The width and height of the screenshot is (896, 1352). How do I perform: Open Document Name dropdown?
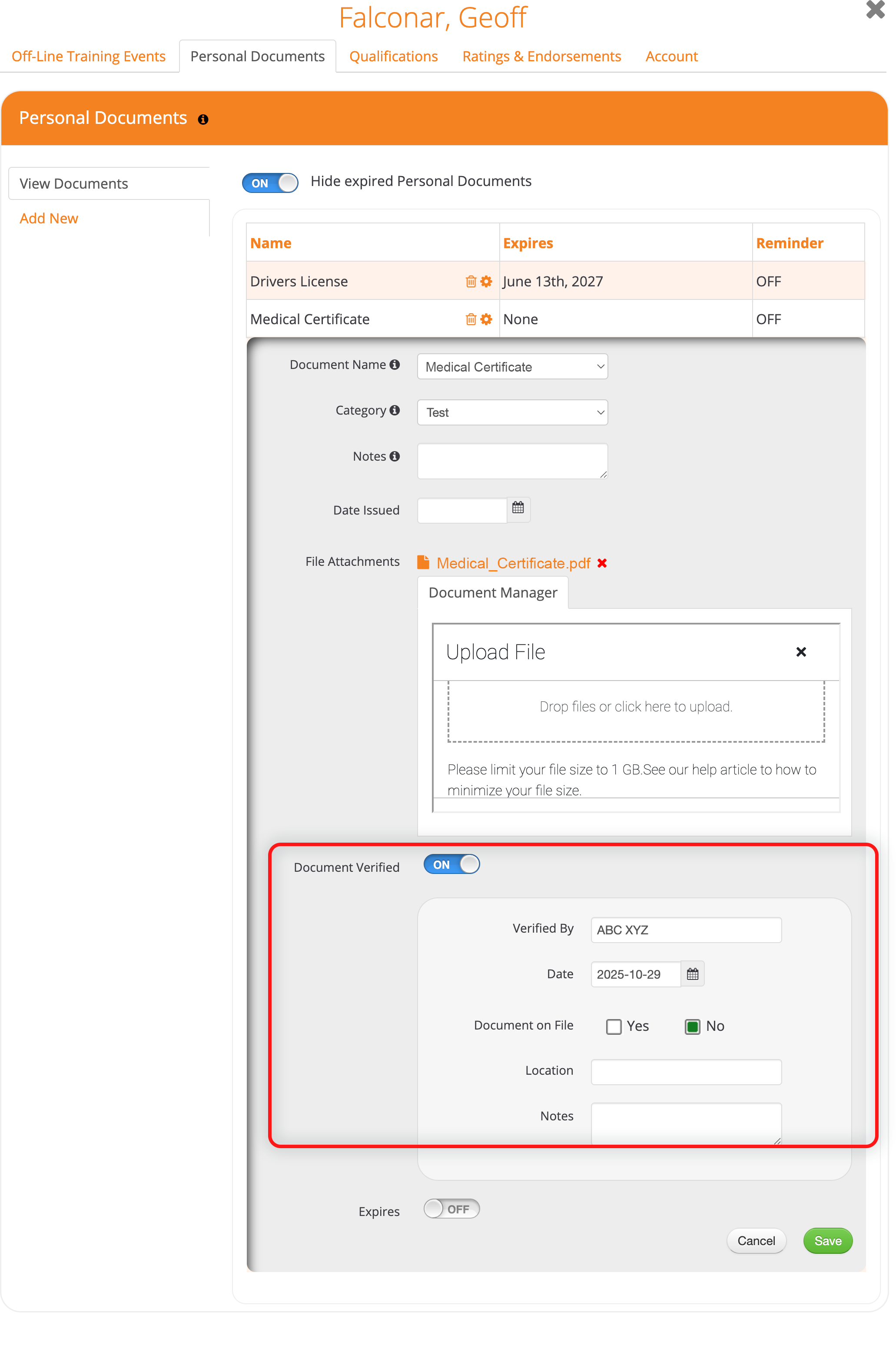(x=512, y=367)
